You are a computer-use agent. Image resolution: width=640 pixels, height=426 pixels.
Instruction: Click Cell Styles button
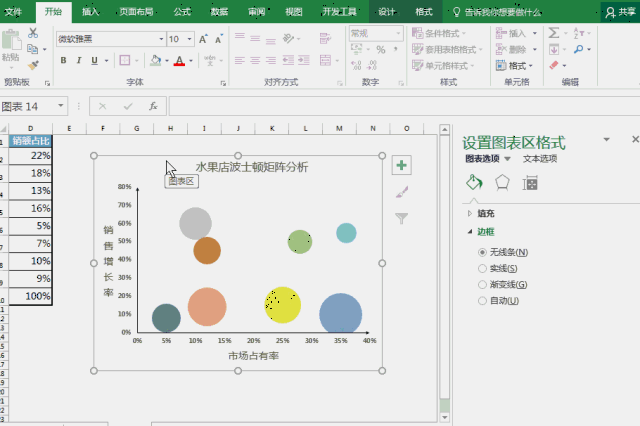pos(443,65)
